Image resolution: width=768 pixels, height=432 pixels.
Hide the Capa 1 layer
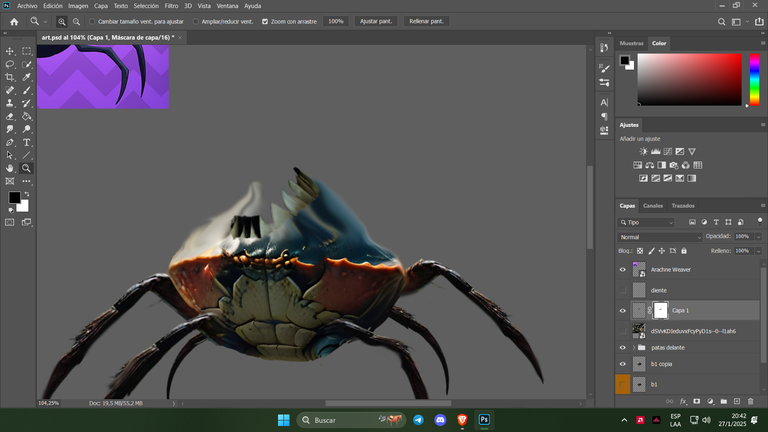tap(623, 311)
